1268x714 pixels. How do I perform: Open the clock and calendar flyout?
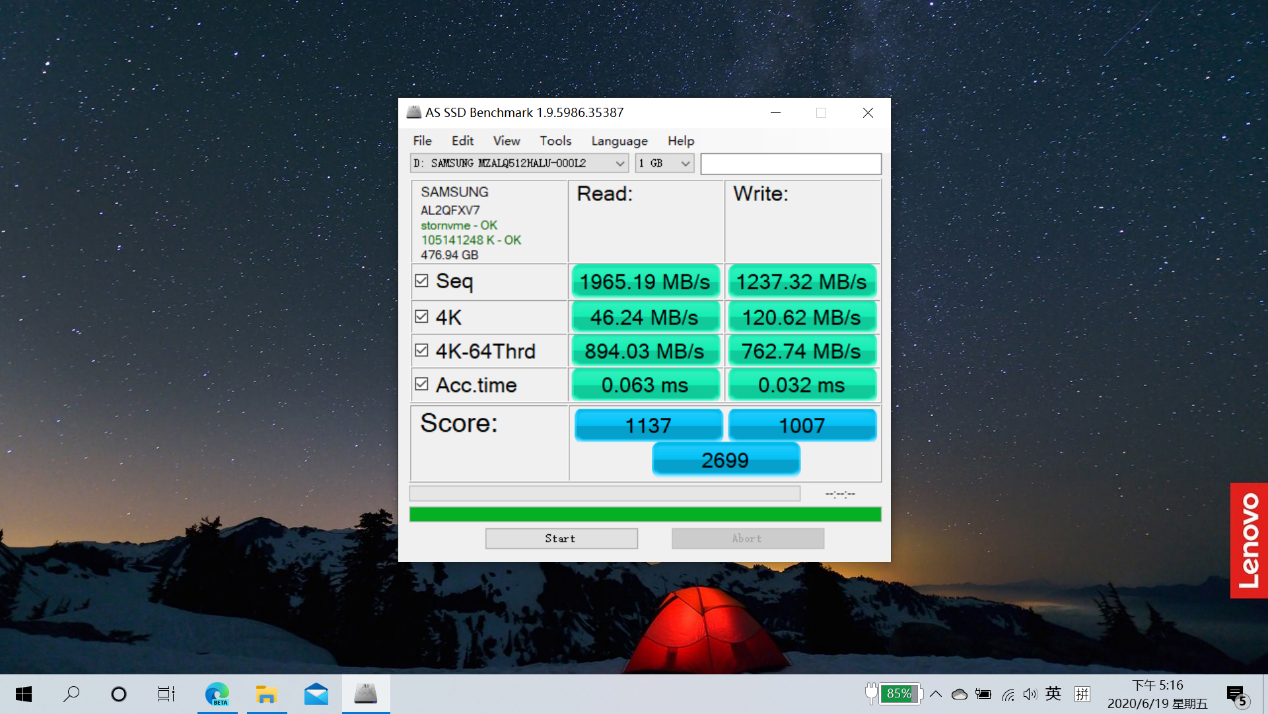[1157, 694]
